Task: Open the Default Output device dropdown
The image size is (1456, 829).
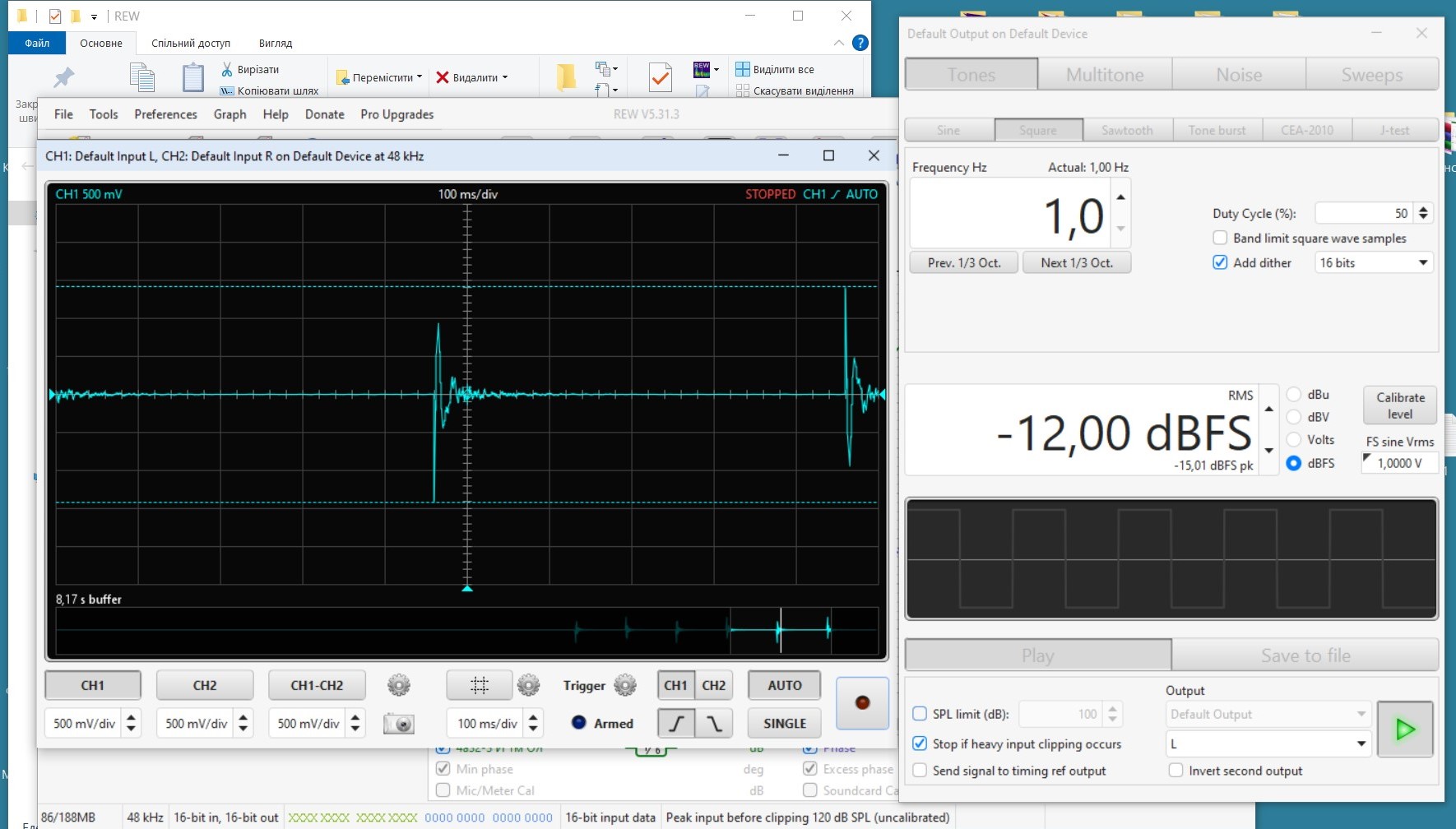Action: [1268, 714]
